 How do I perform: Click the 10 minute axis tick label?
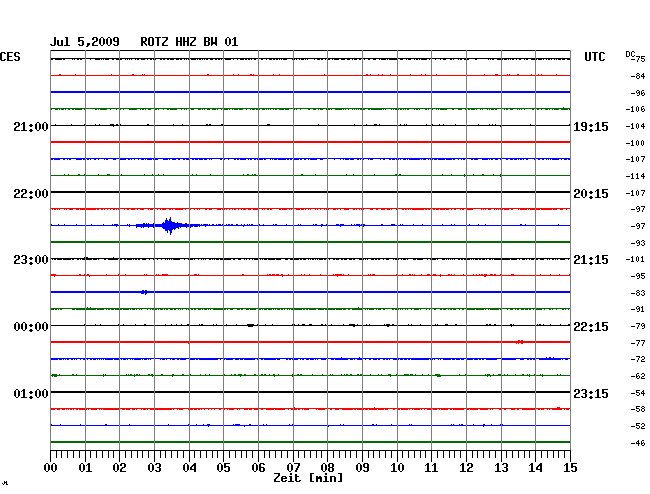397,468
